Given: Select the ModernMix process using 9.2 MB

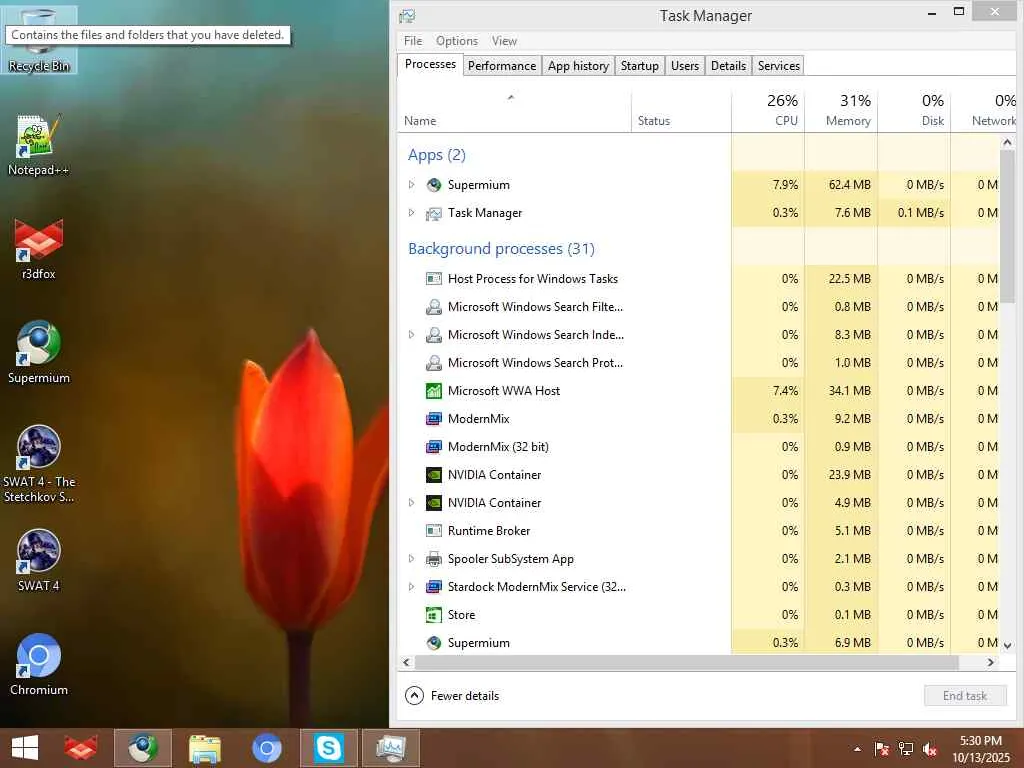Looking at the screenshot, I should click(x=698, y=419).
